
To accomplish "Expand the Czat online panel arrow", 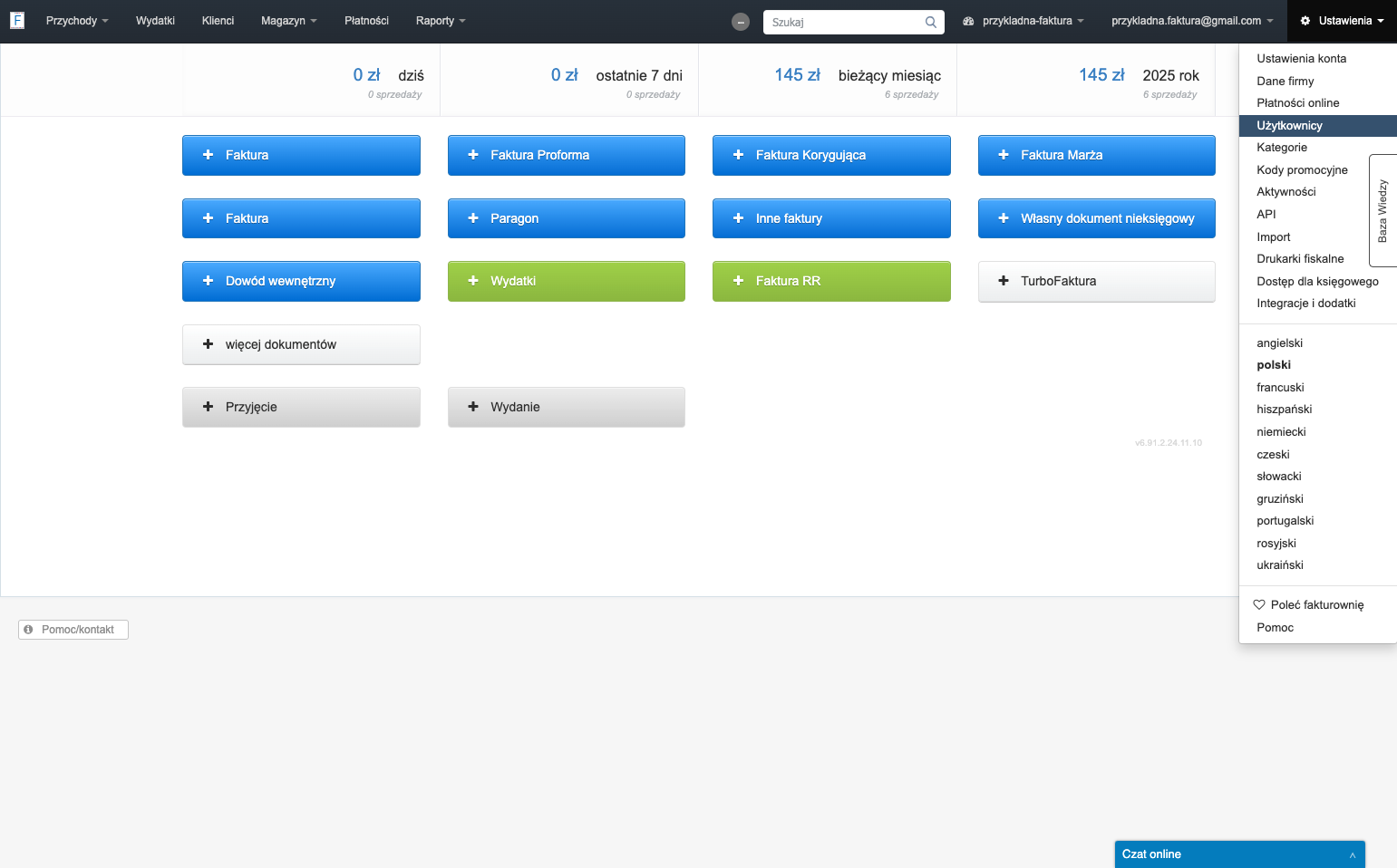I will (1353, 854).
